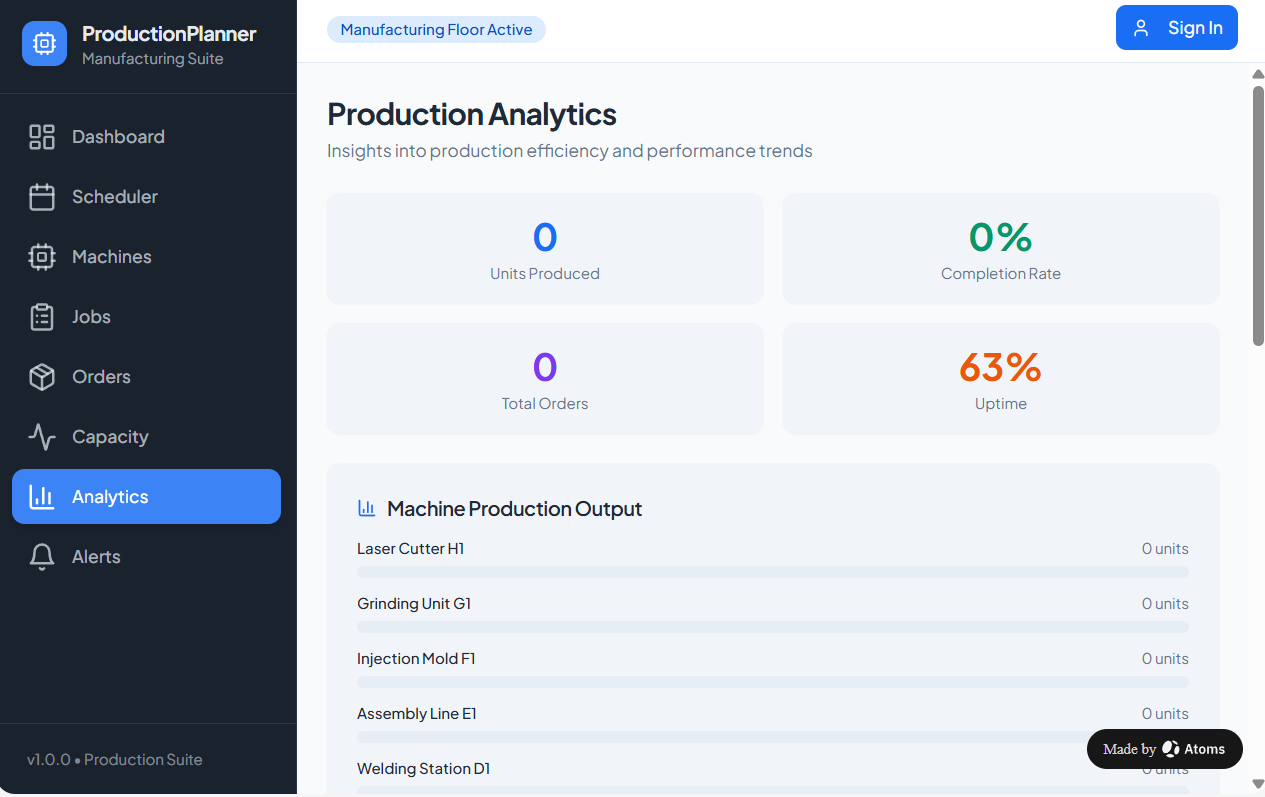
Task: Click the Atoms logo in Made by badge
Action: coord(1171,749)
